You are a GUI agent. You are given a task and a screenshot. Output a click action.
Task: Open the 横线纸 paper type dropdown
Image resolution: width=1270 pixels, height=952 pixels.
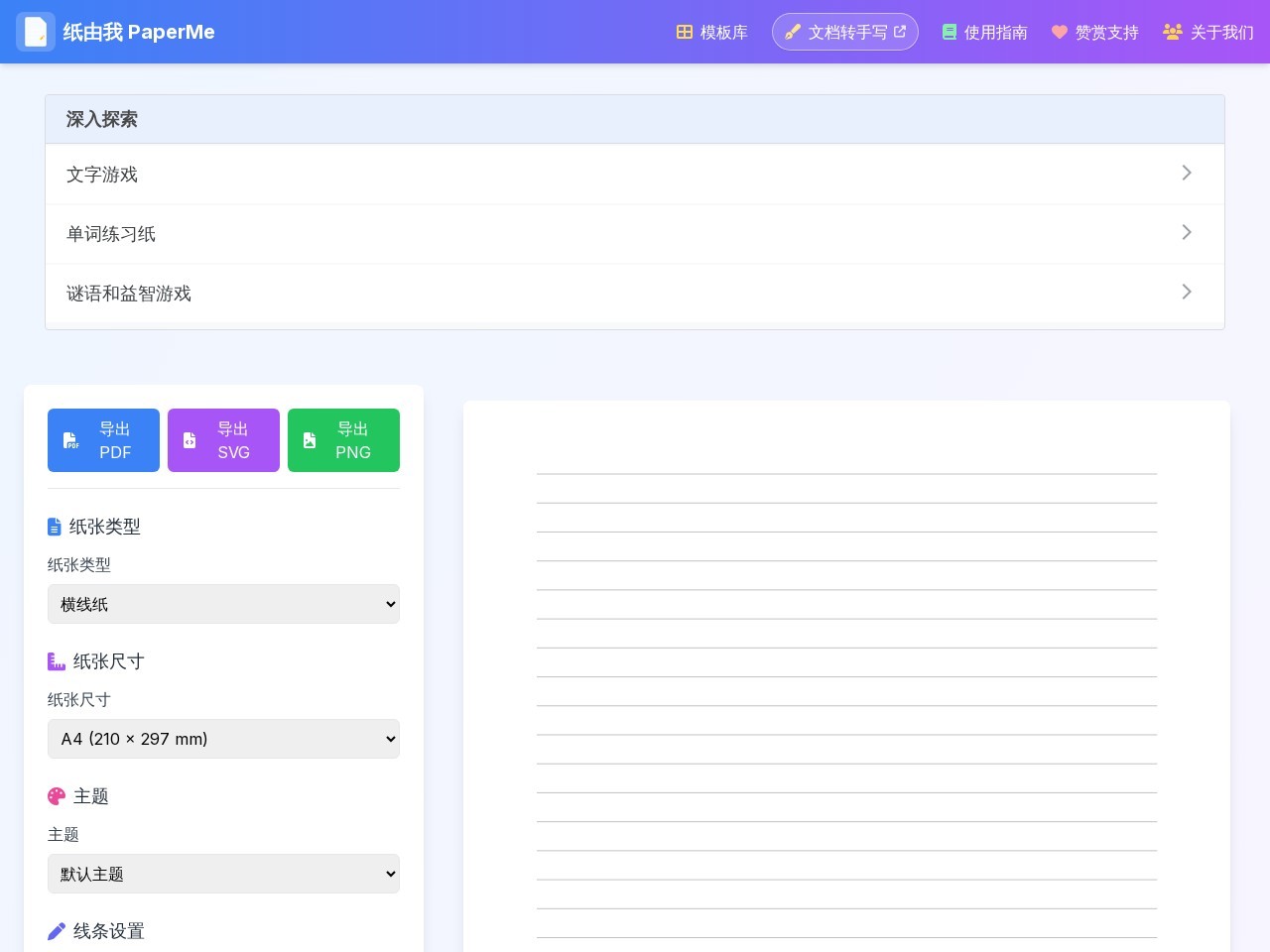coord(223,604)
